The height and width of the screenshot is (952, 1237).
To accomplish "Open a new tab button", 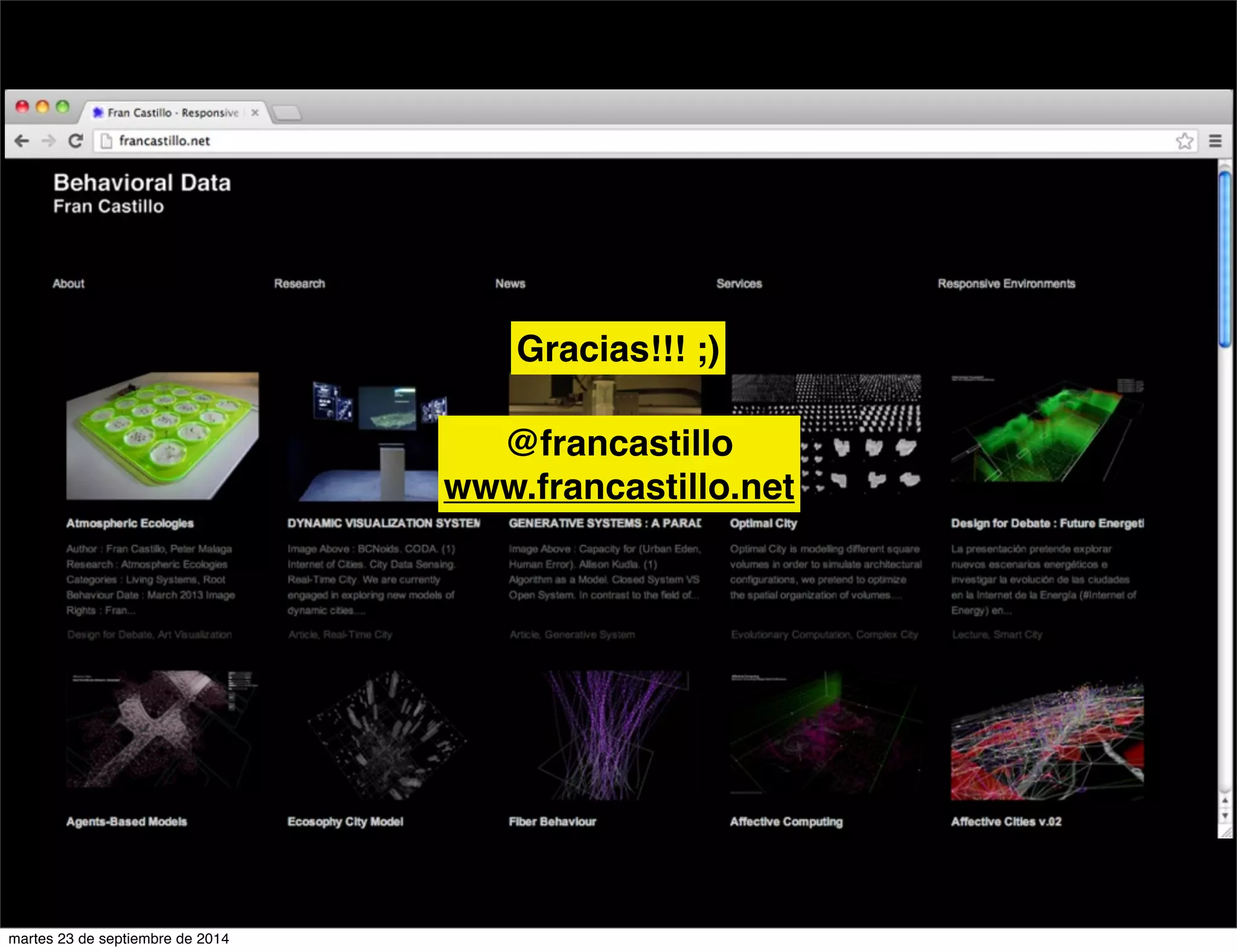I will pos(286,112).
